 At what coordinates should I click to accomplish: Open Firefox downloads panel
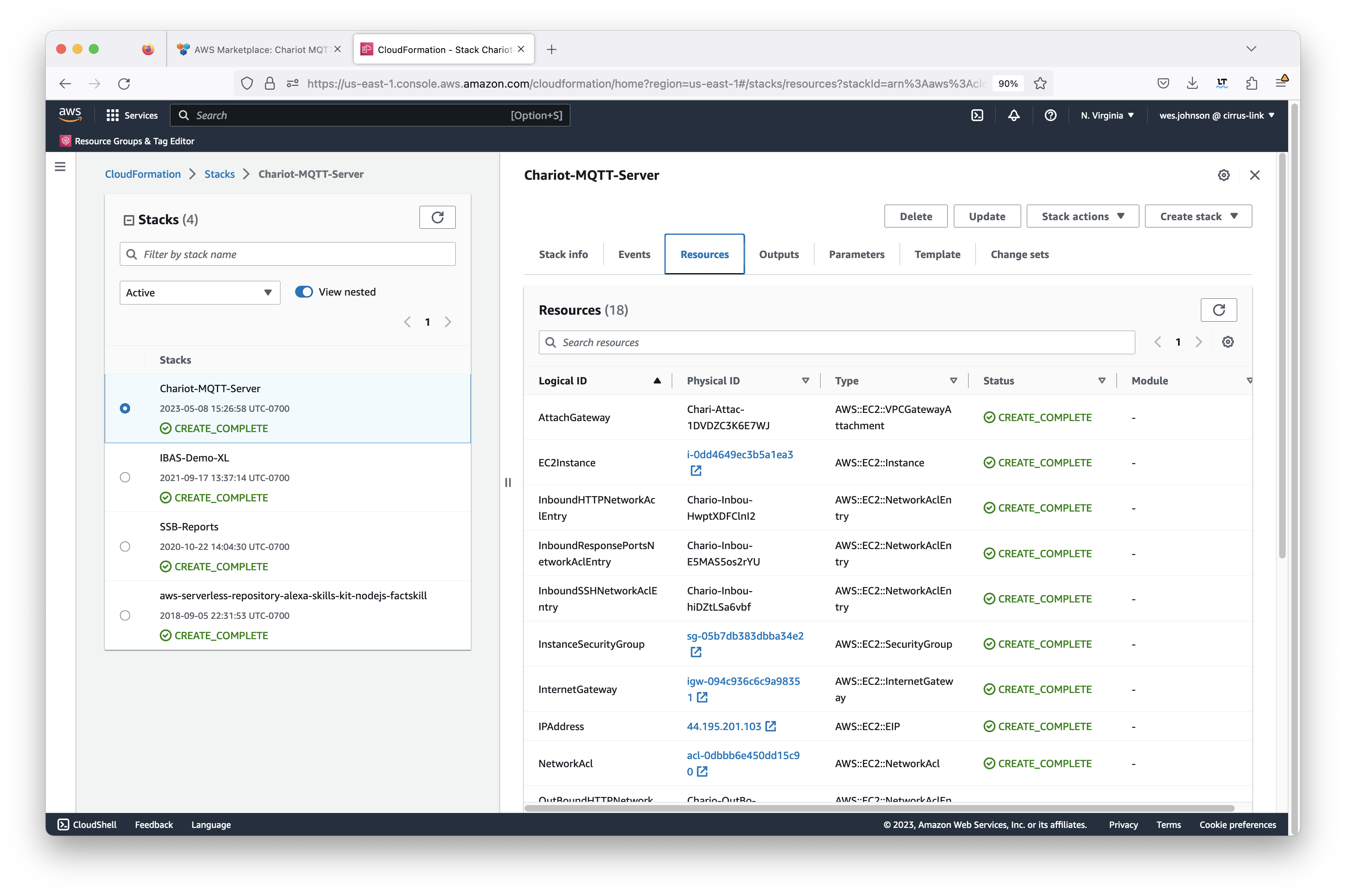coord(1192,84)
